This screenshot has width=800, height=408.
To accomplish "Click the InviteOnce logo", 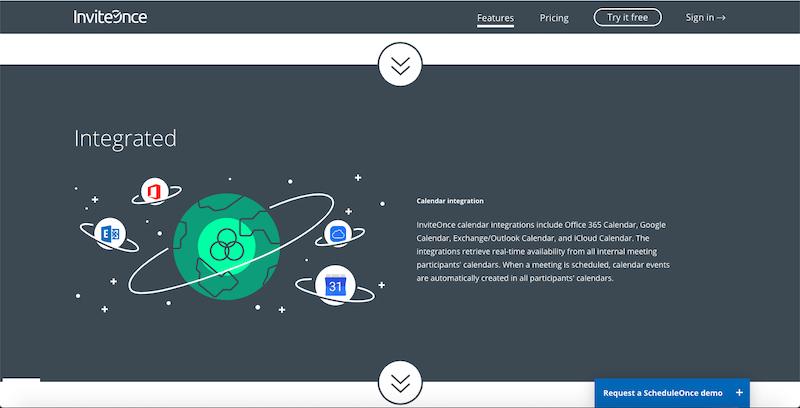I will pyautogui.click(x=110, y=17).
